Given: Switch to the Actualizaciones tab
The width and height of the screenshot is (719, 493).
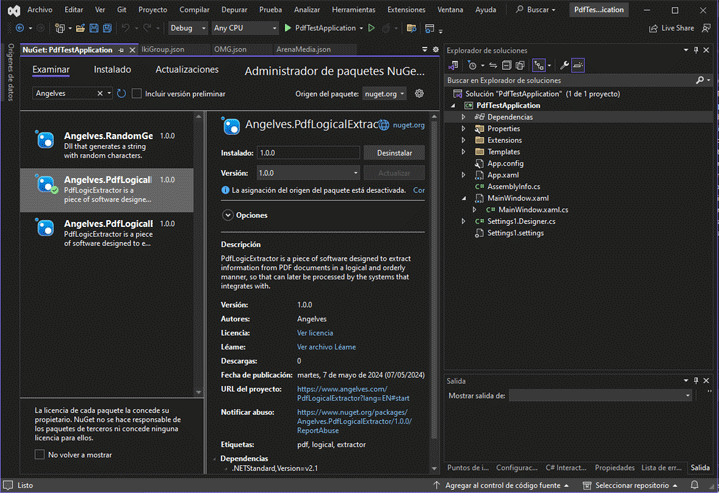Looking at the screenshot, I should tap(187, 70).
